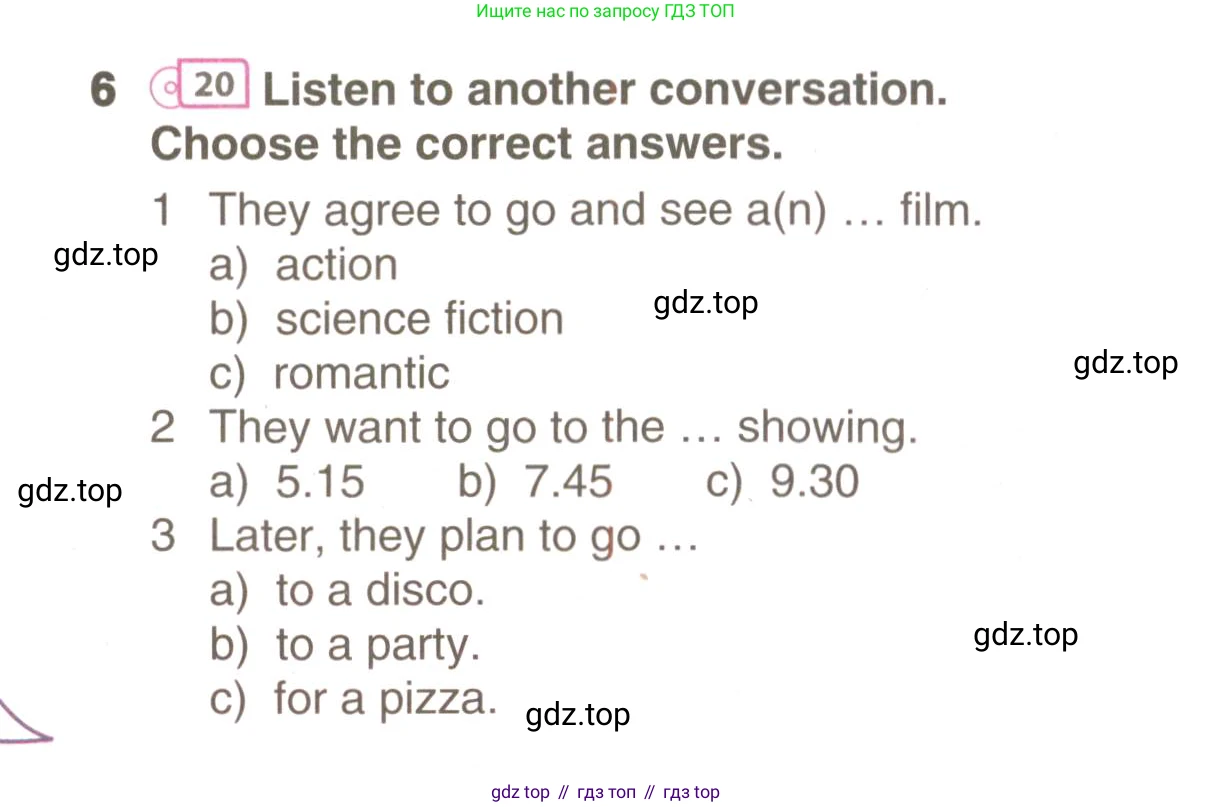The height and width of the screenshot is (807, 1212).
Task: Select answer a) action
Action: [x=303, y=266]
